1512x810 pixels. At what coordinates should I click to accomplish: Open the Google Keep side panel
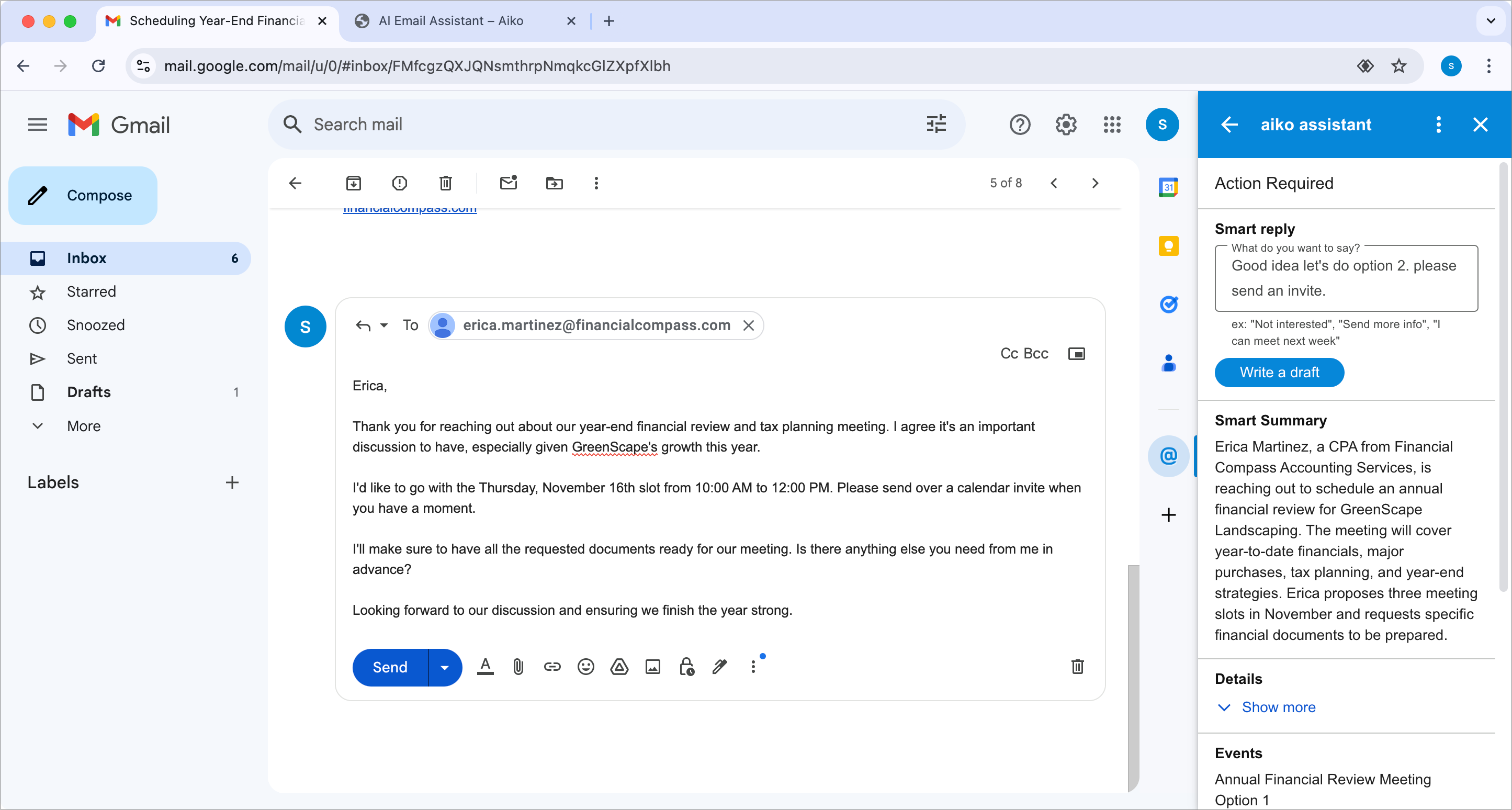(x=1168, y=246)
